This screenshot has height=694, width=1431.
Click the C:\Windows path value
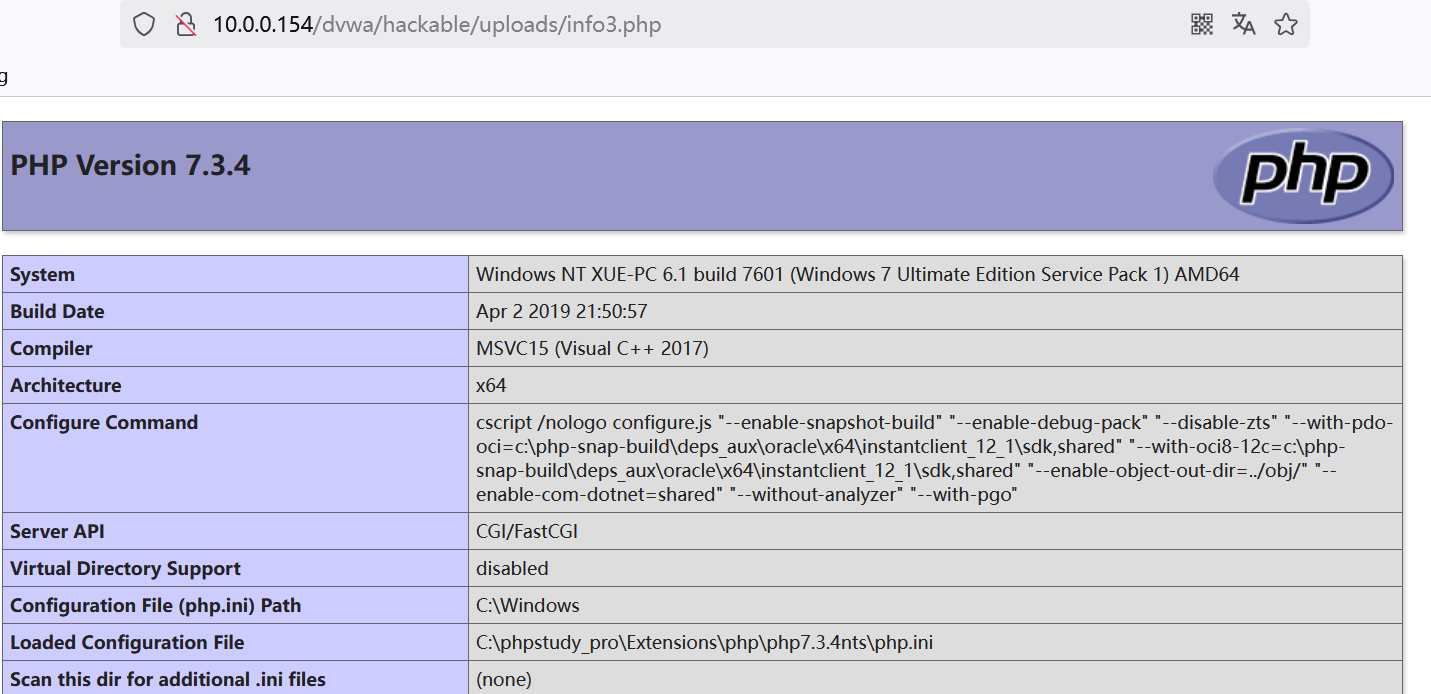coord(528,605)
